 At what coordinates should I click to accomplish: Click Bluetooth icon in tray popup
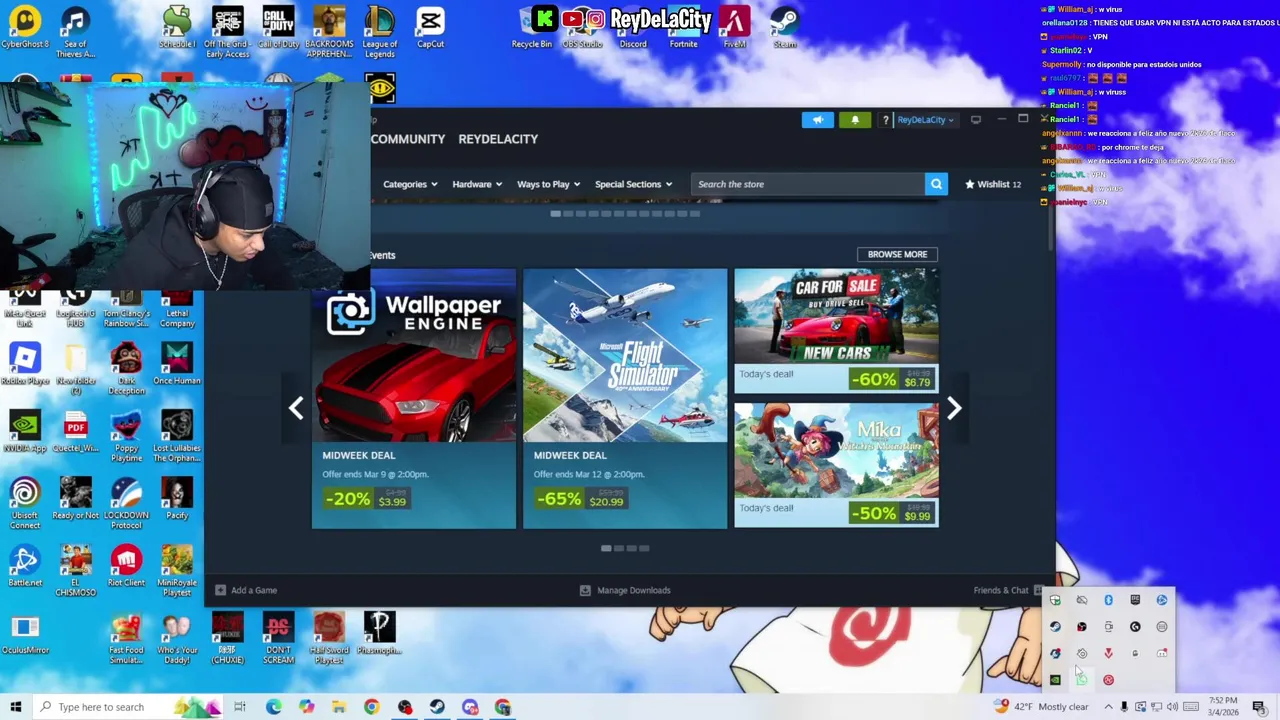pyautogui.click(x=1108, y=600)
